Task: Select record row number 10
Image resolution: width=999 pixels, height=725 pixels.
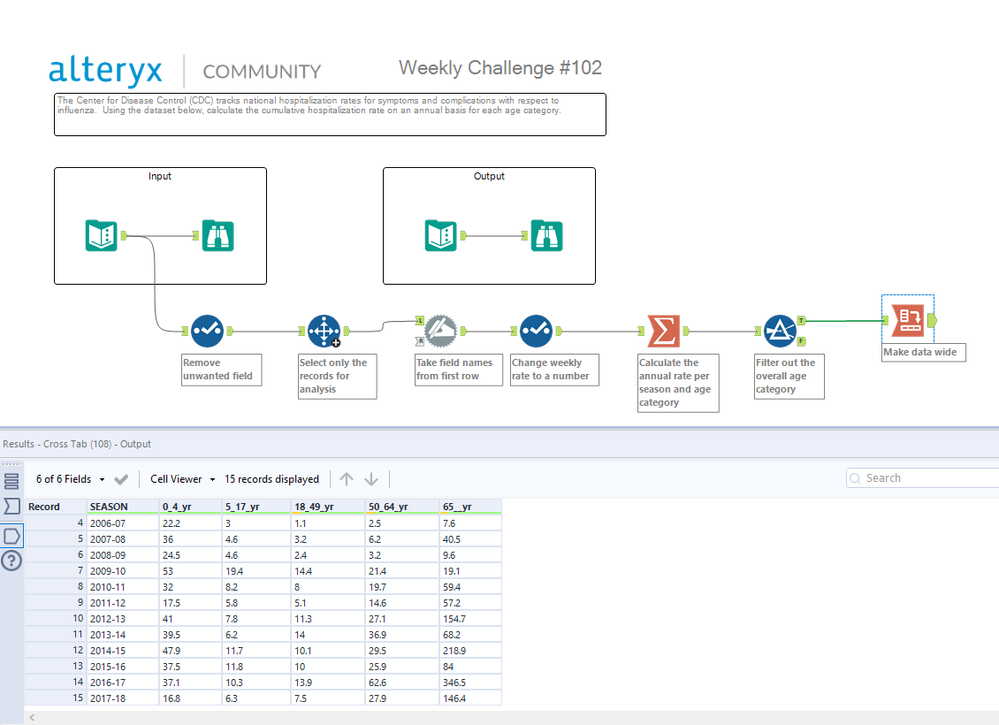Action: (55, 619)
